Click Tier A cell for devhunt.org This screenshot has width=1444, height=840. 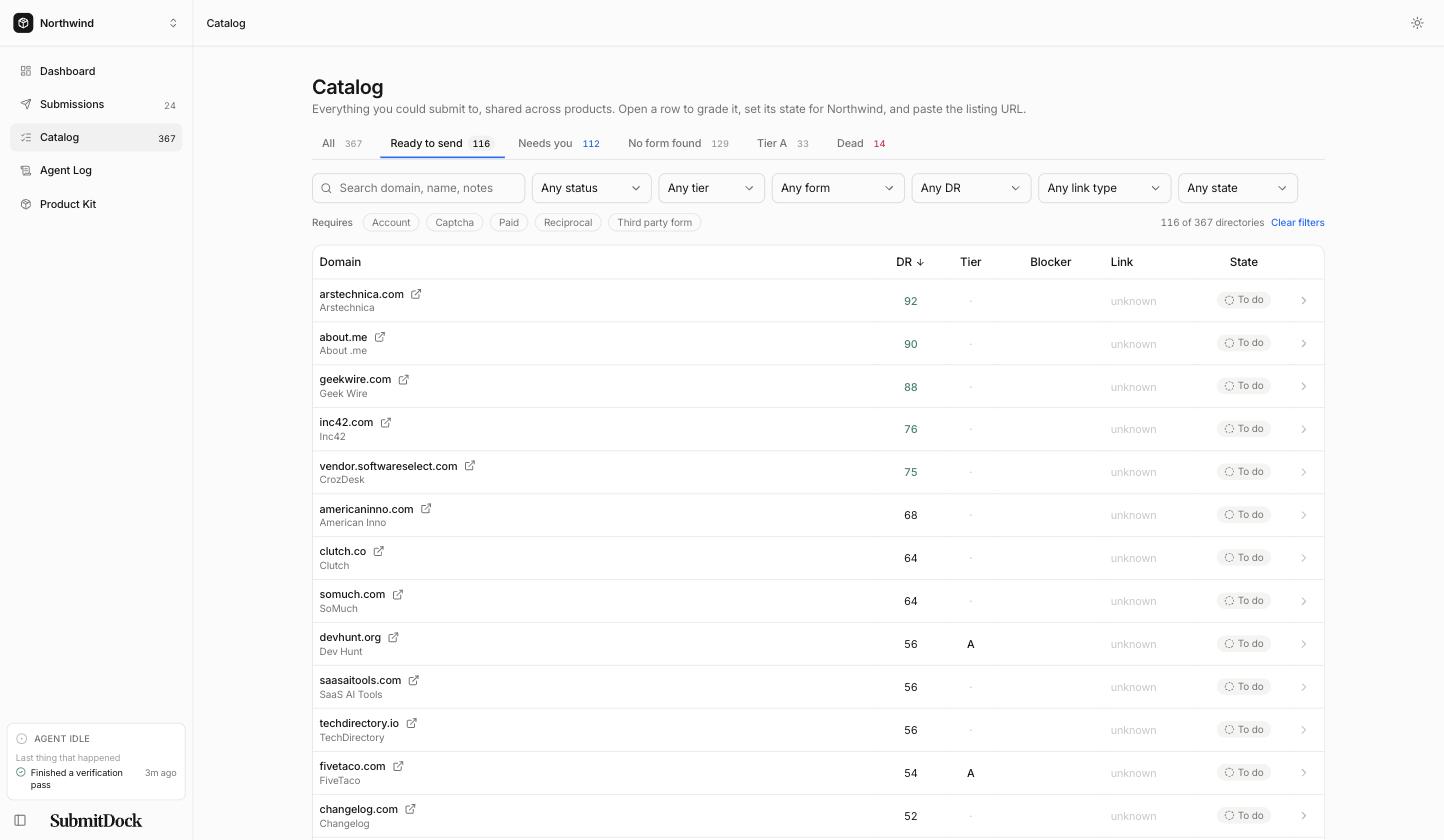coord(970,644)
